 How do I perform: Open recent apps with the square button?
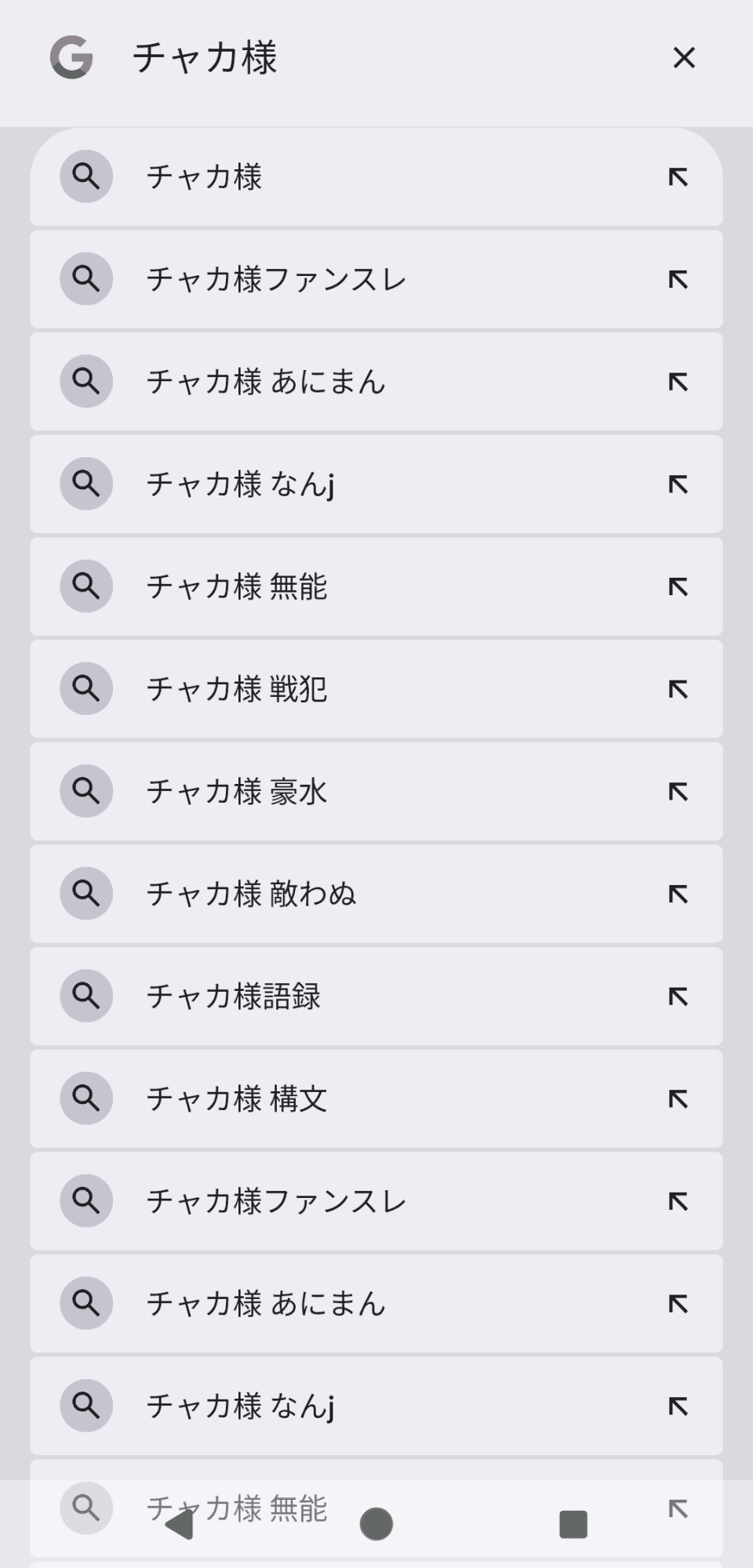[573, 1524]
